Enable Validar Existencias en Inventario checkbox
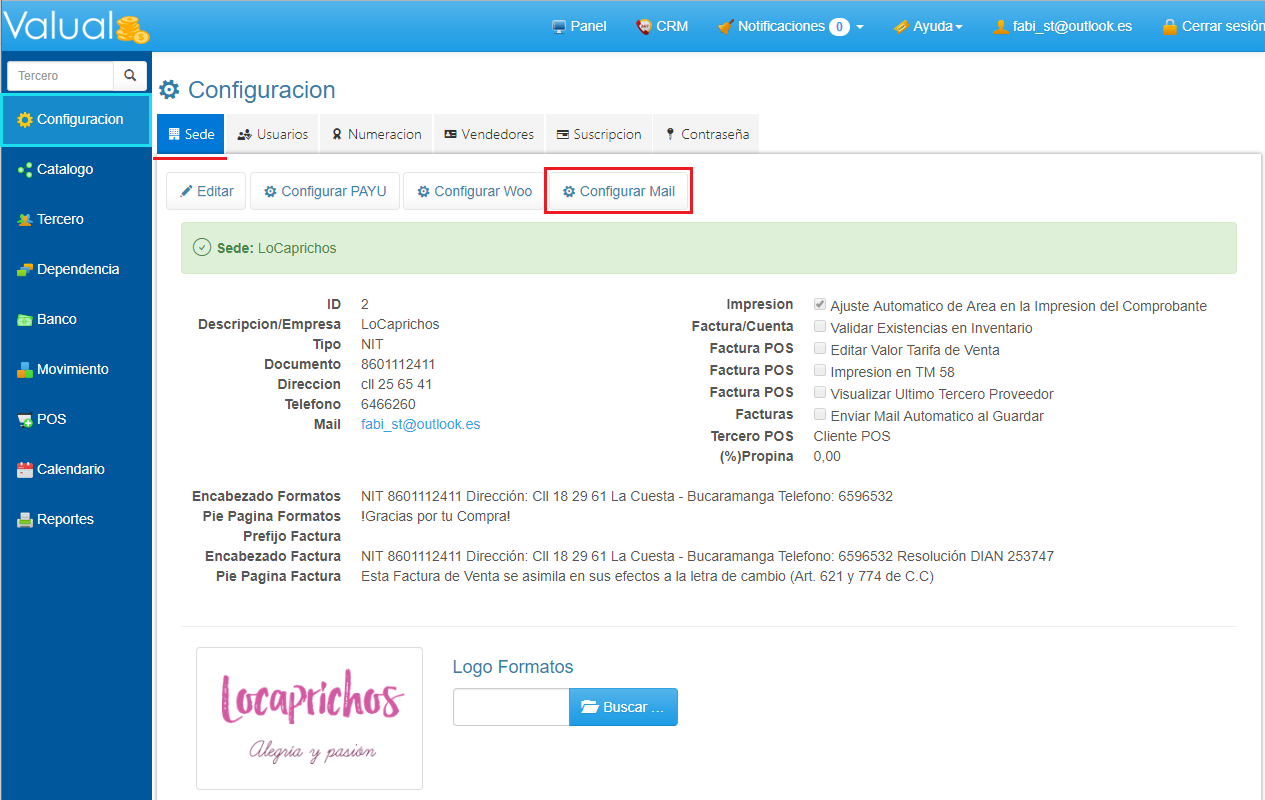Image resolution: width=1265 pixels, height=800 pixels. pyautogui.click(x=820, y=327)
